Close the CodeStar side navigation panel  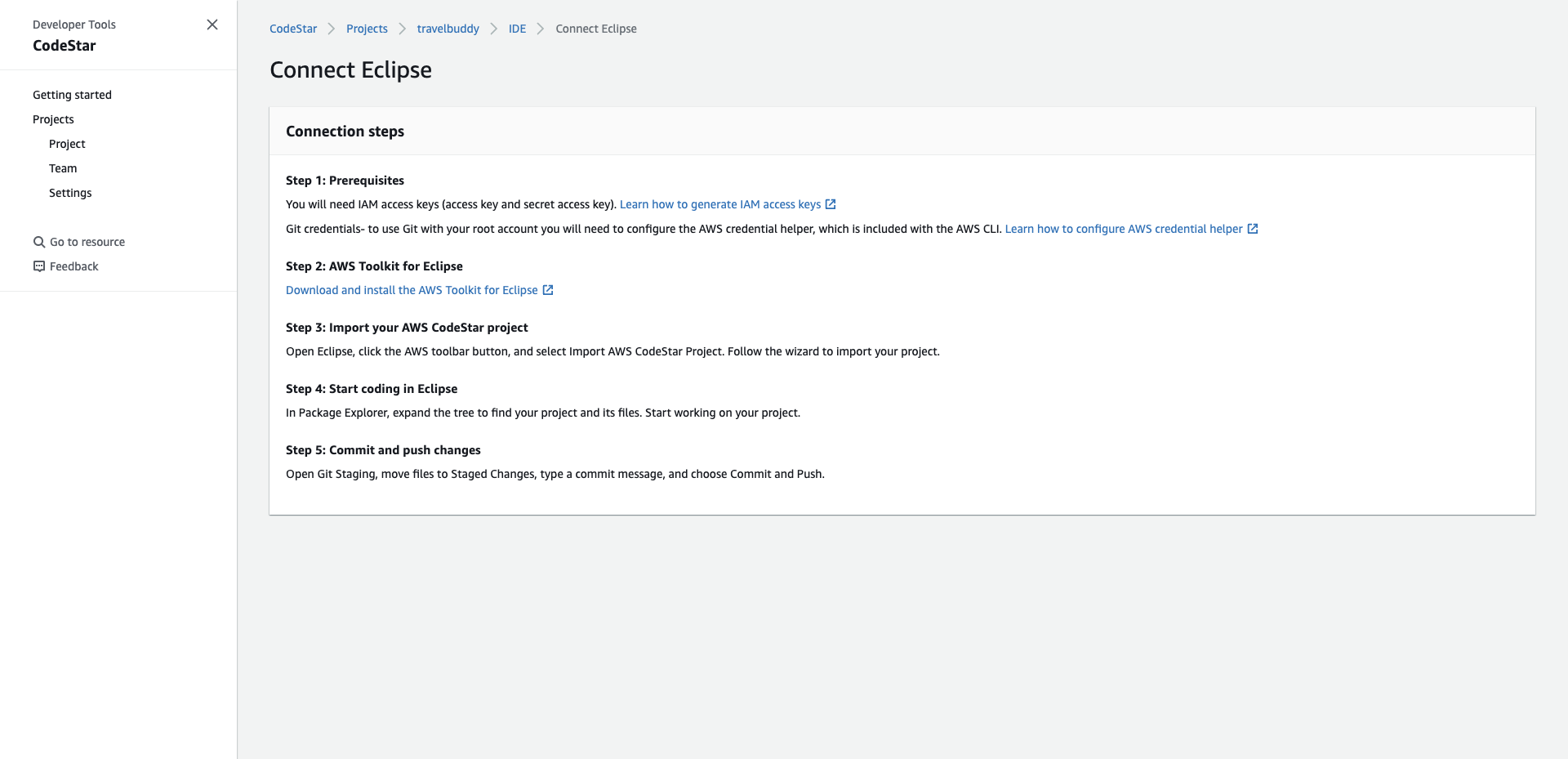212,25
